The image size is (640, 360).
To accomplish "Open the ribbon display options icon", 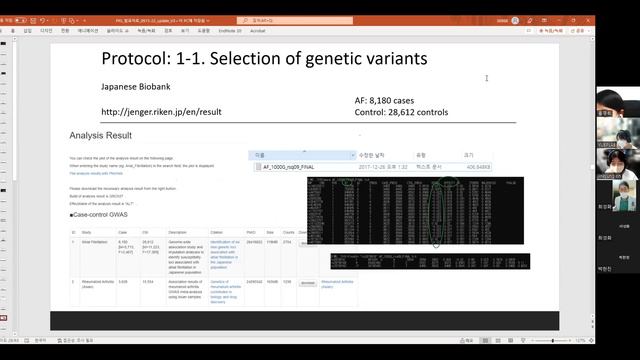I will pos(544,20).
